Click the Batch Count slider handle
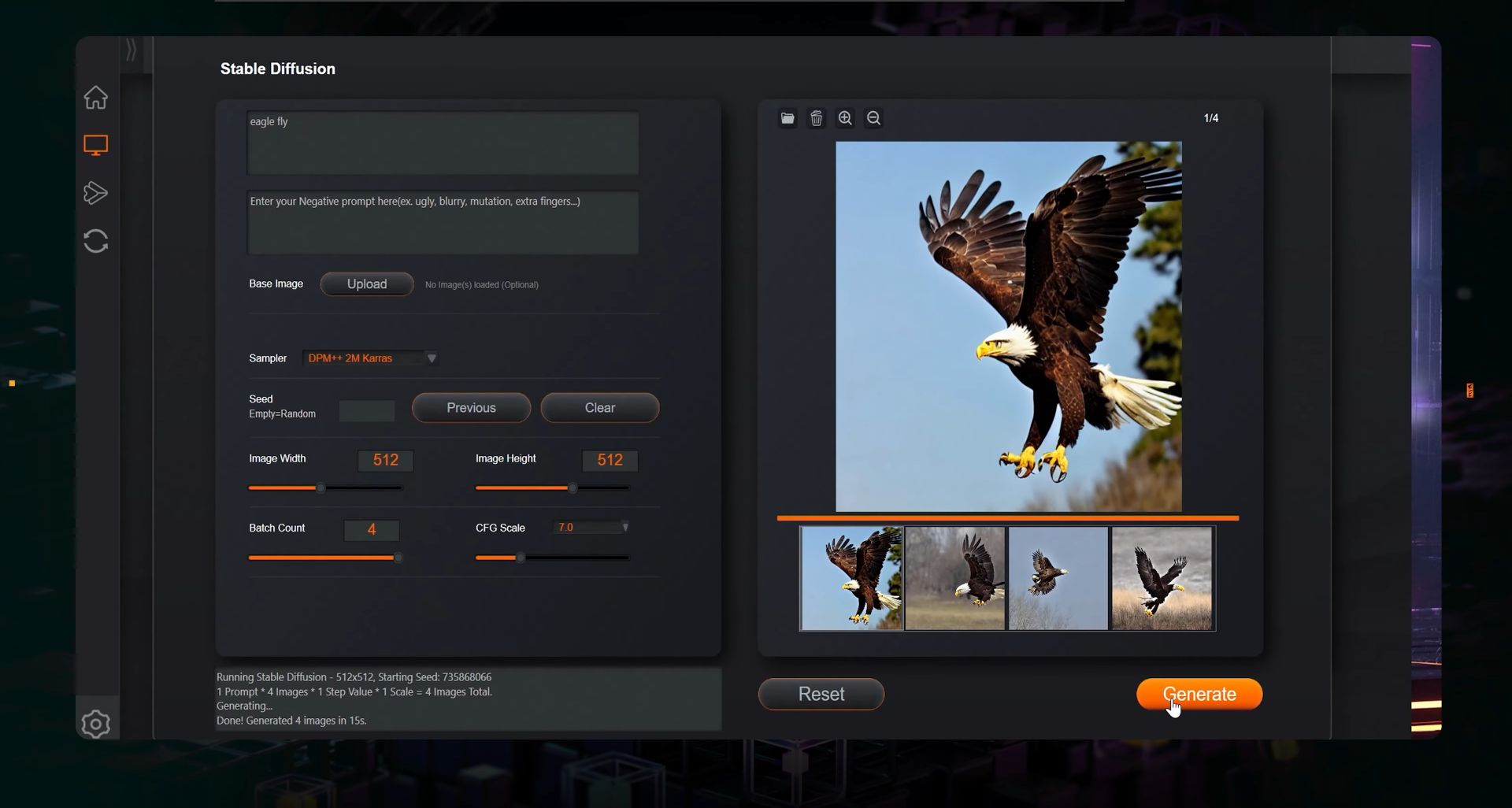The image size is (1512, 808). (x=399, y=558)
